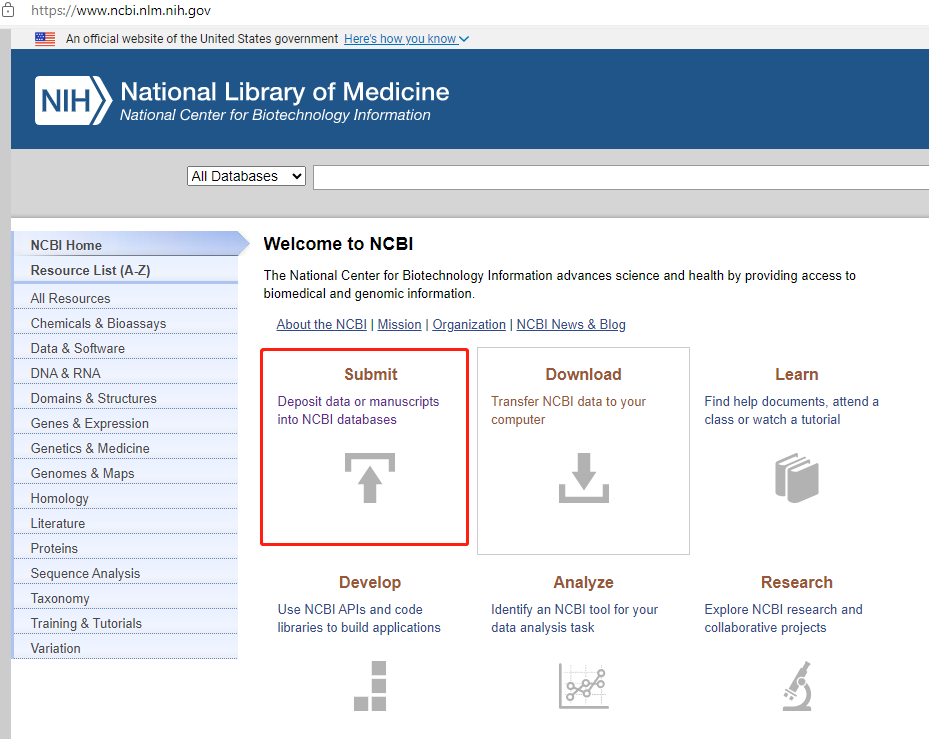
Task: Click the US flag icon
Action: click(45, 39)
